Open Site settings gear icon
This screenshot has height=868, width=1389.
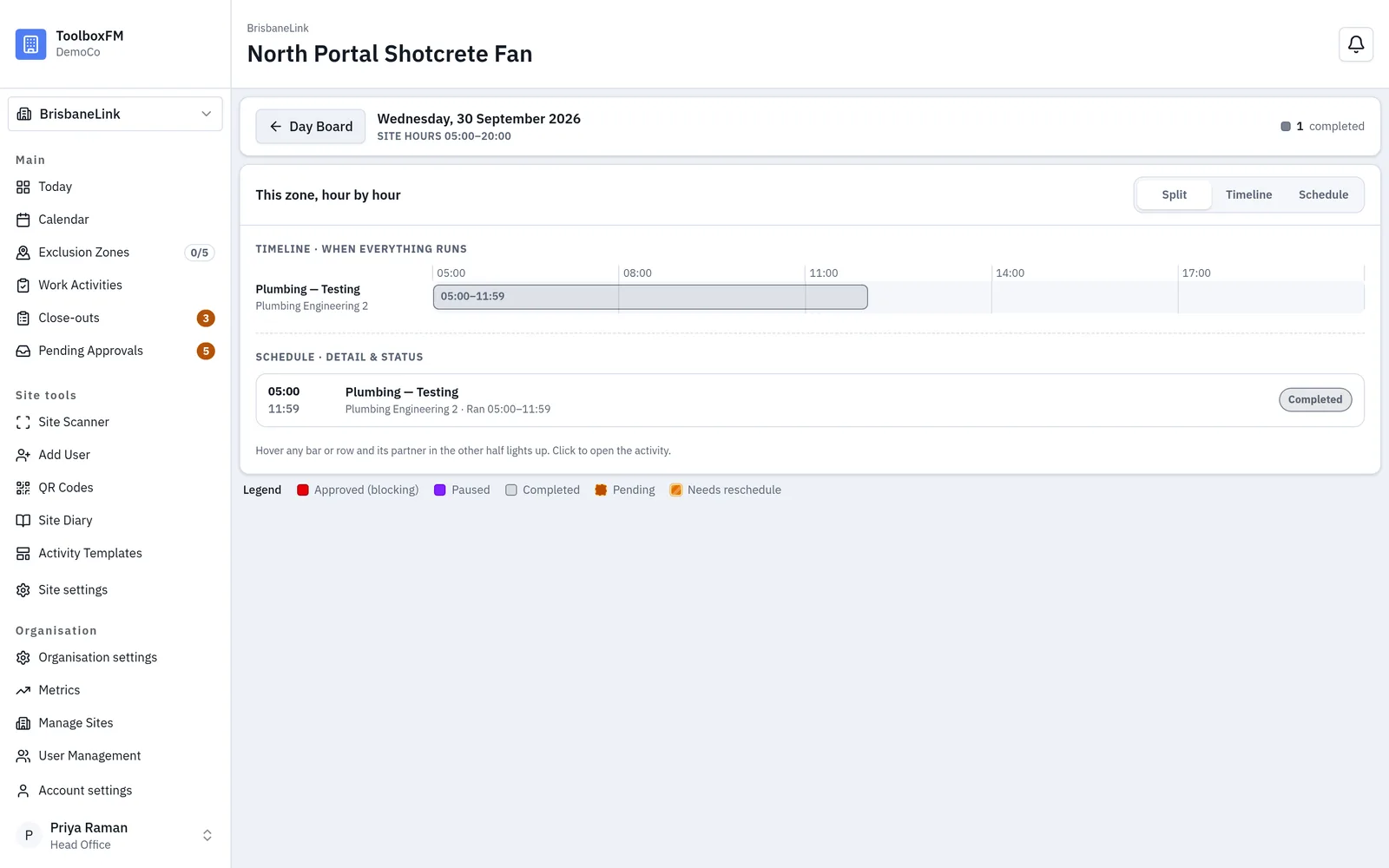[23, 589]
